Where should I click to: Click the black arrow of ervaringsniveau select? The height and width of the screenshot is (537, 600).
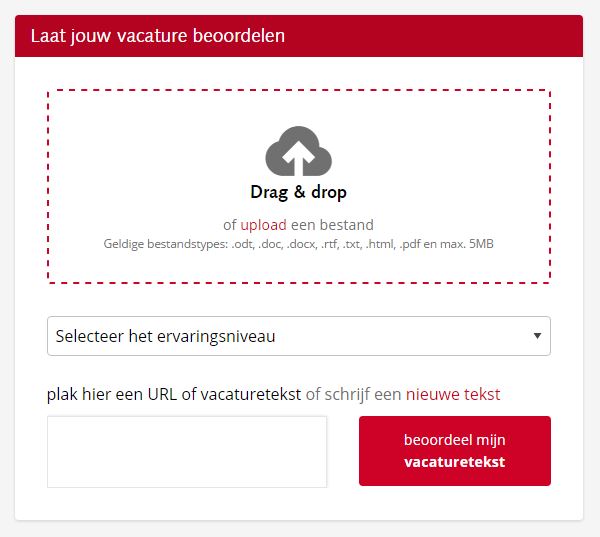[537, 336]
